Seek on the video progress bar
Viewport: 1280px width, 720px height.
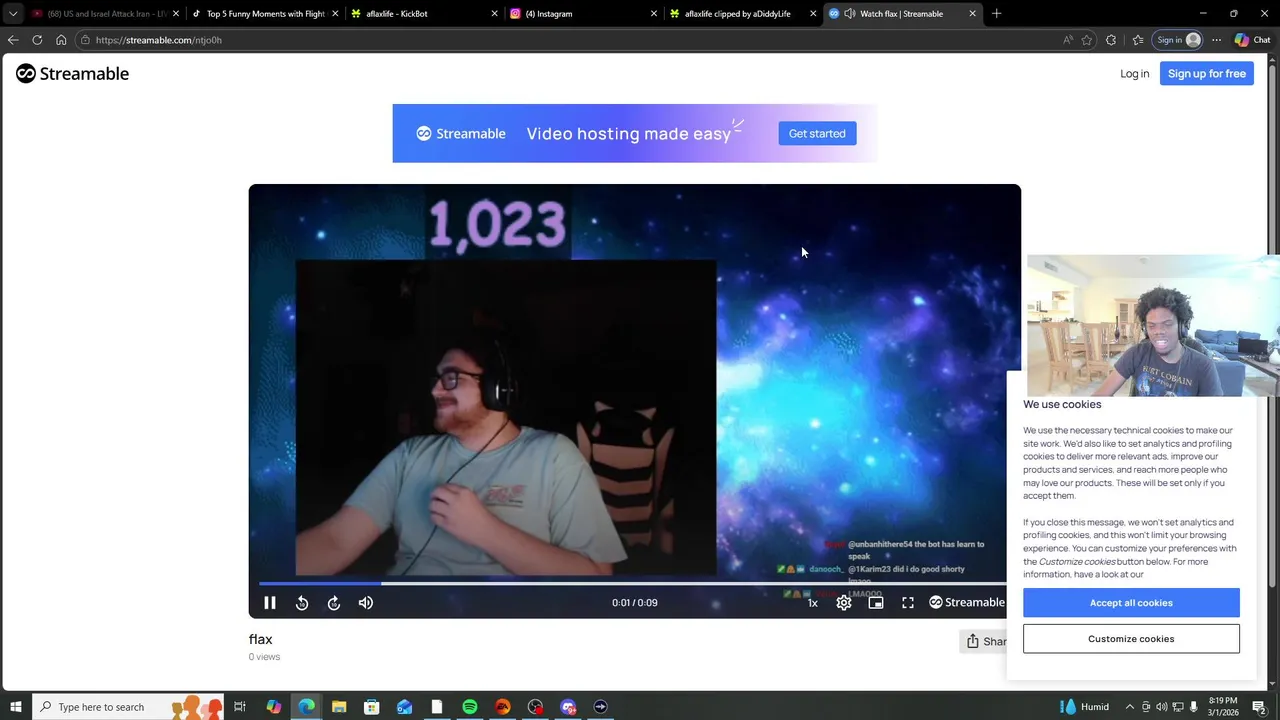tap(632, 583)
